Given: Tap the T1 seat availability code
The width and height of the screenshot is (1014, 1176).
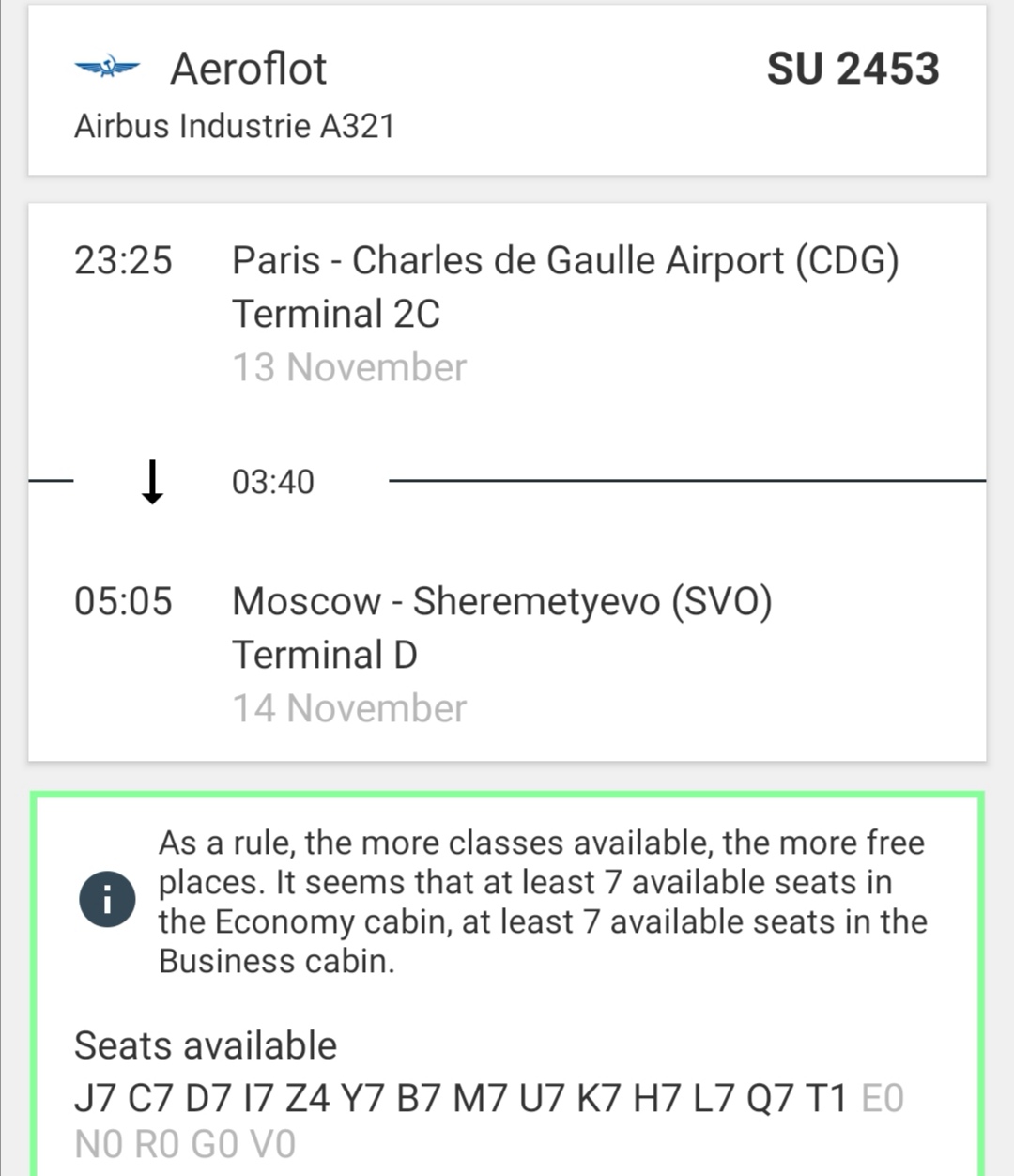Looking at the screenshot, I should 826,1098.
